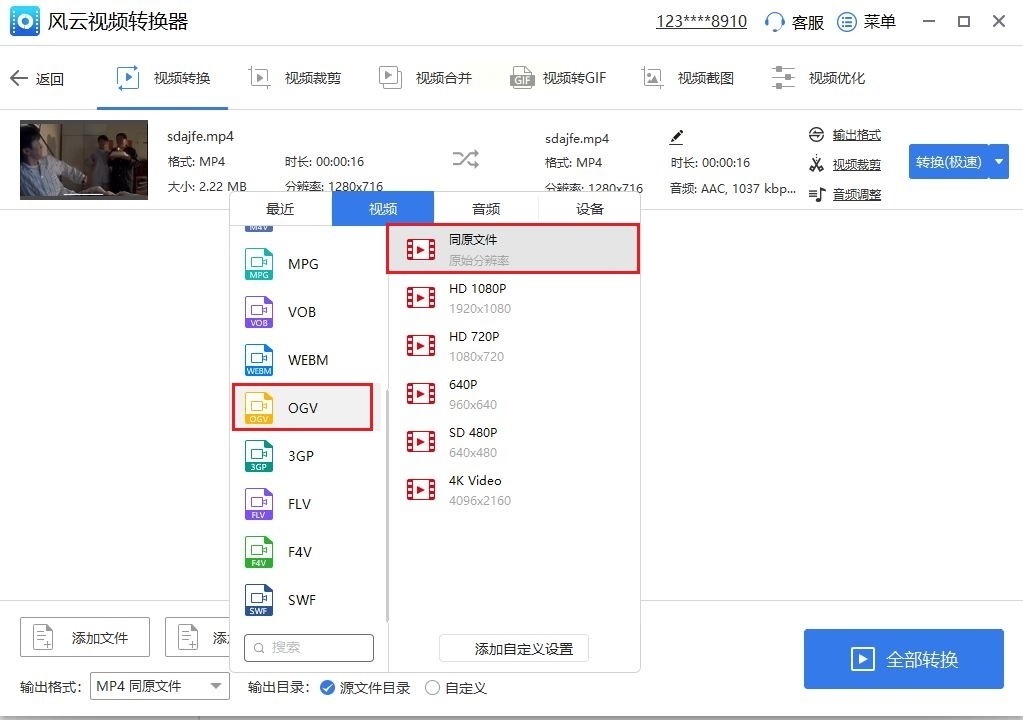Choose SD 480P preset
Image resolution: width=1023 pixels, height=720 pixels.
(x=513, y=442)
